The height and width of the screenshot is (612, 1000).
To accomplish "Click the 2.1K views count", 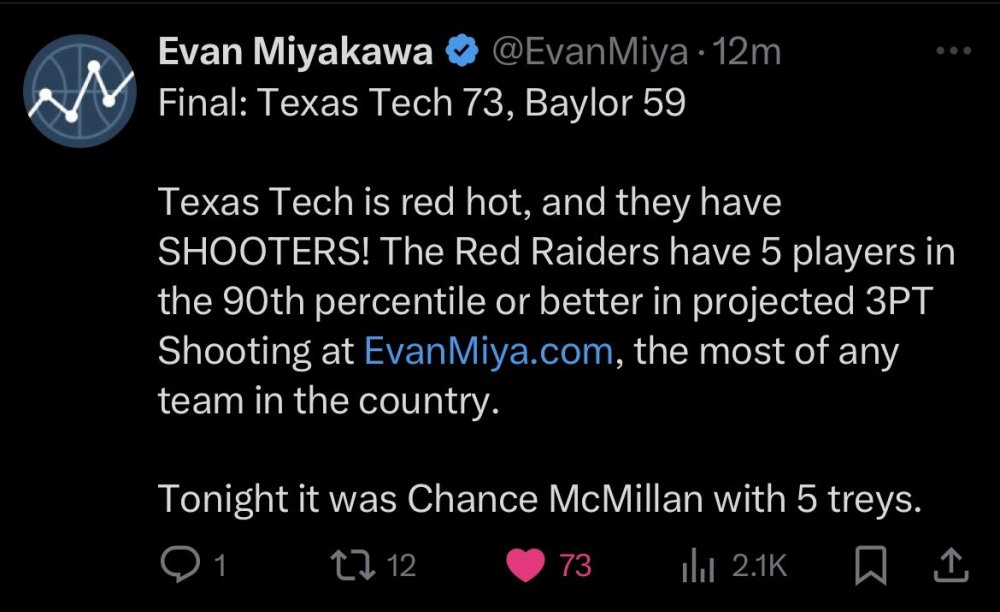I will (759, 567).
